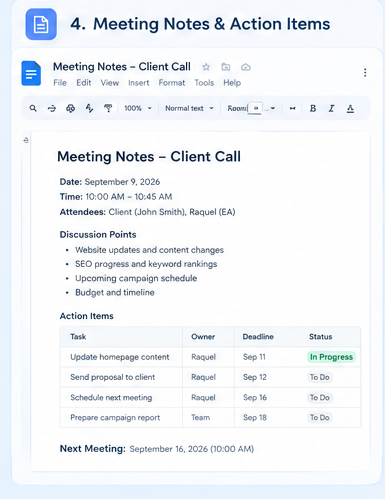Image resolution: width=385 pixels, height=499 pixels.
Task: Open the three-dot more options menu
Action: click(365, 73)
